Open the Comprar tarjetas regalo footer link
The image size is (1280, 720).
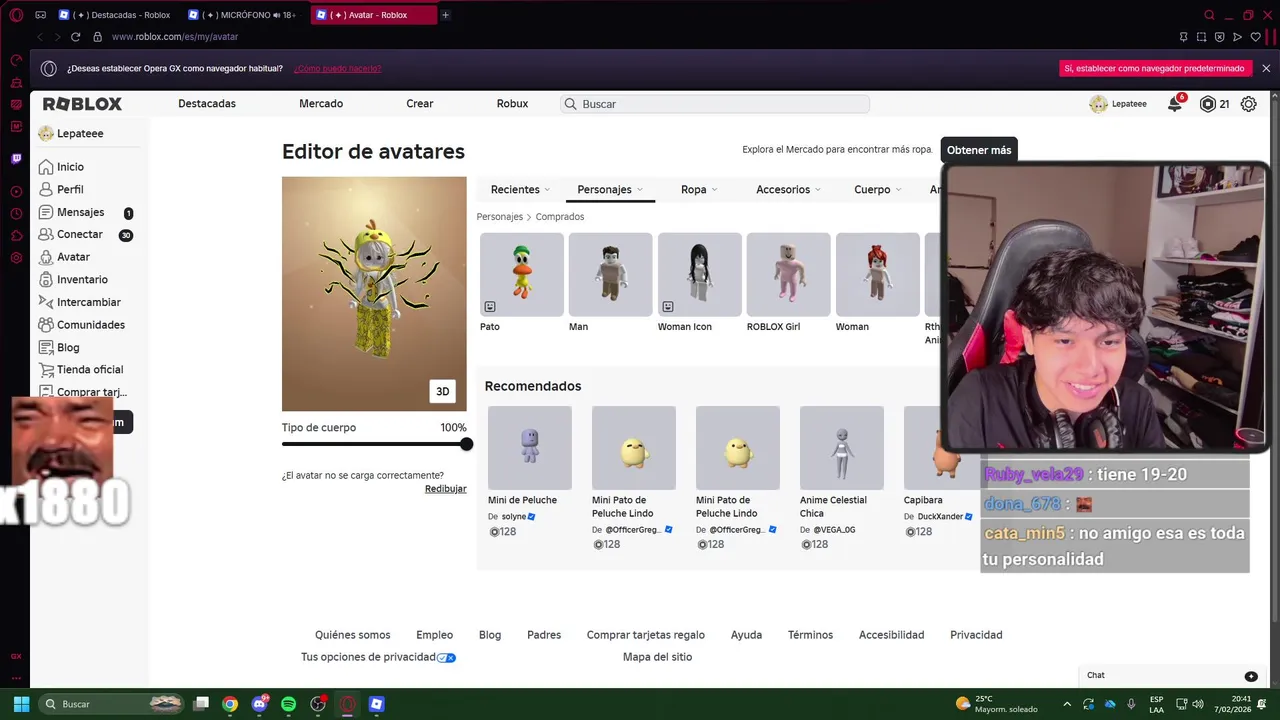pyautogui.click(x=646, y=635)
